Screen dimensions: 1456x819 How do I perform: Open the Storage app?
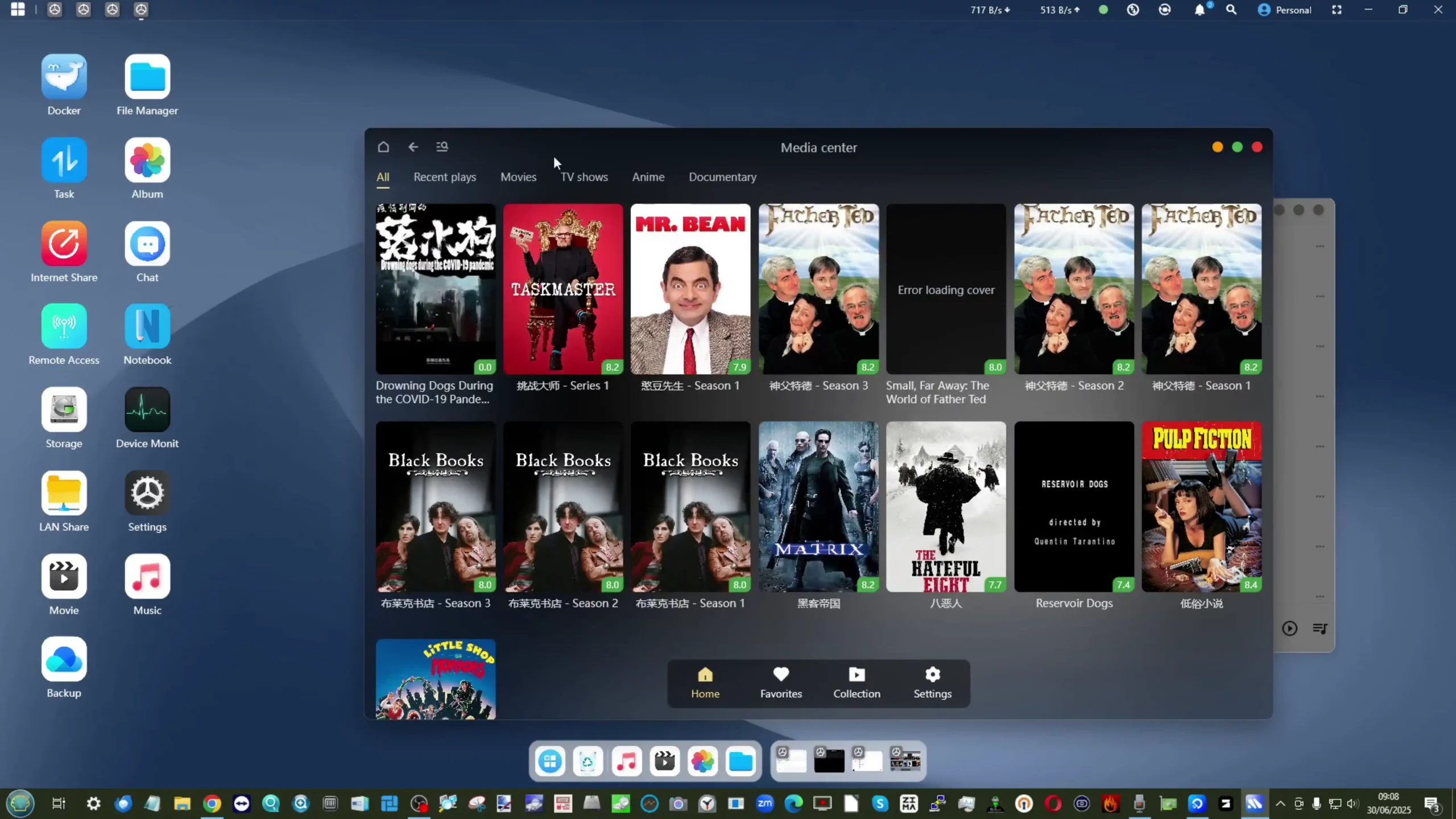click(x=64, y=409)
